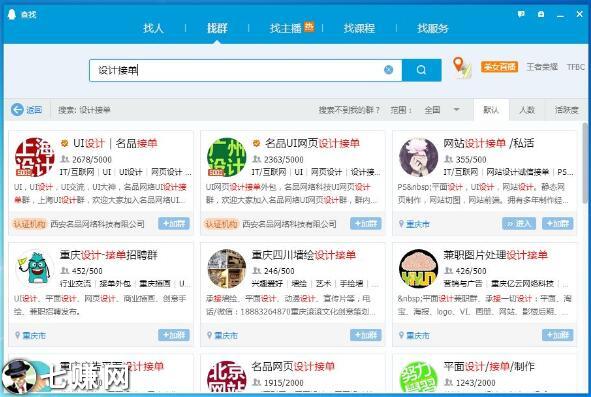Screen dimensions: 591x397
Task: Clear the search text with the X icon
Action: pos(389,70)
